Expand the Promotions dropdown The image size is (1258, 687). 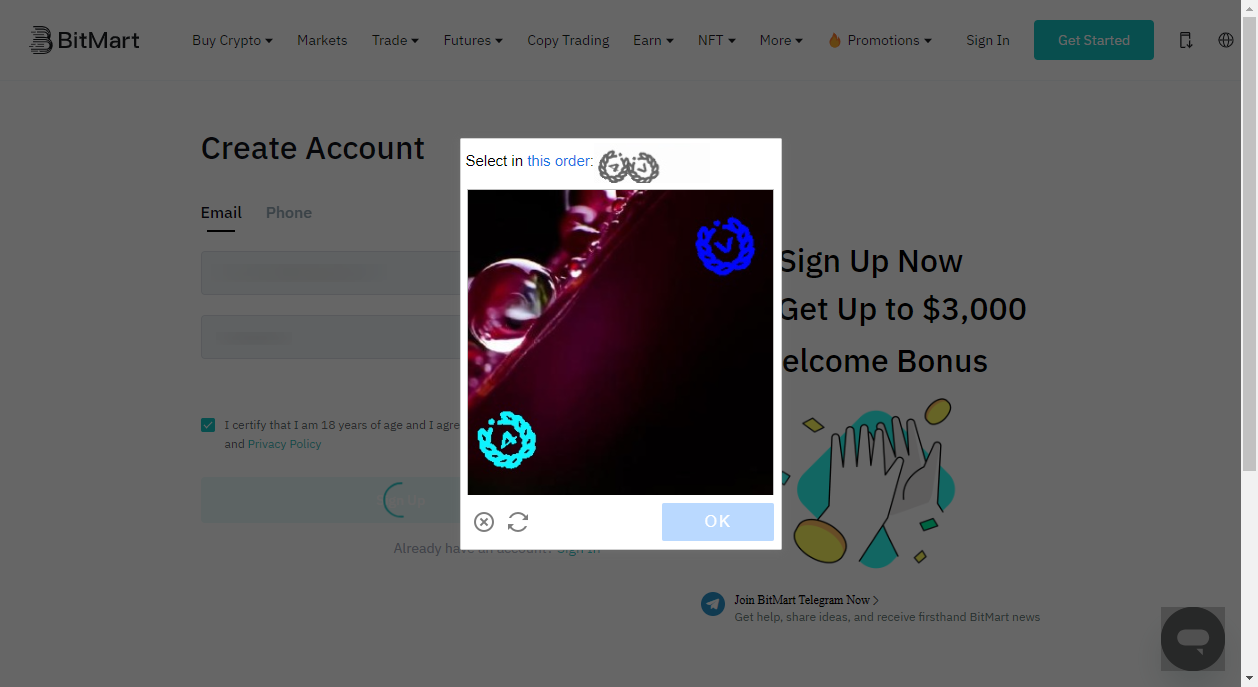(x=880, y=40)
